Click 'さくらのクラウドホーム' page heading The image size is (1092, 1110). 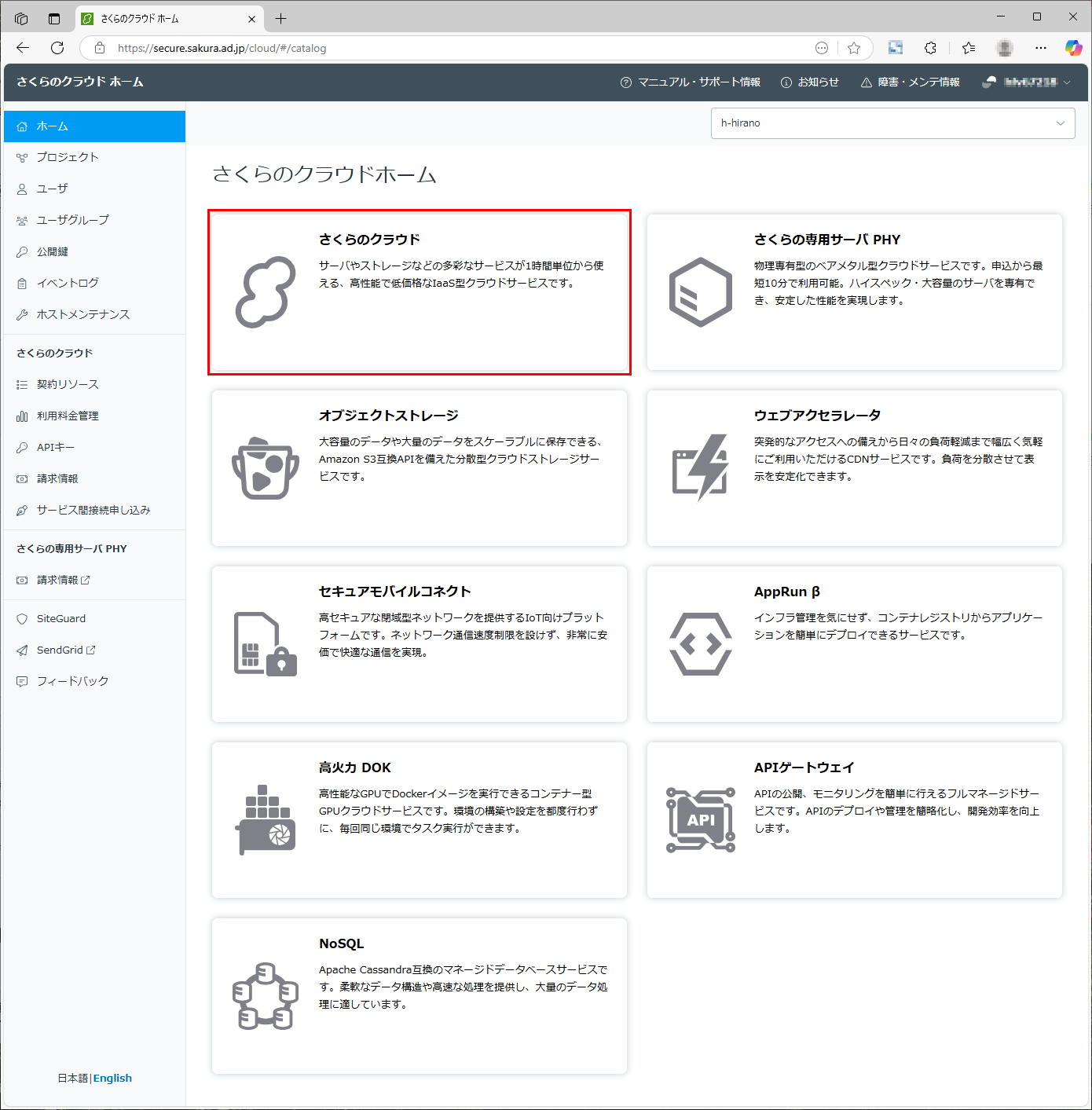point(324,174)
